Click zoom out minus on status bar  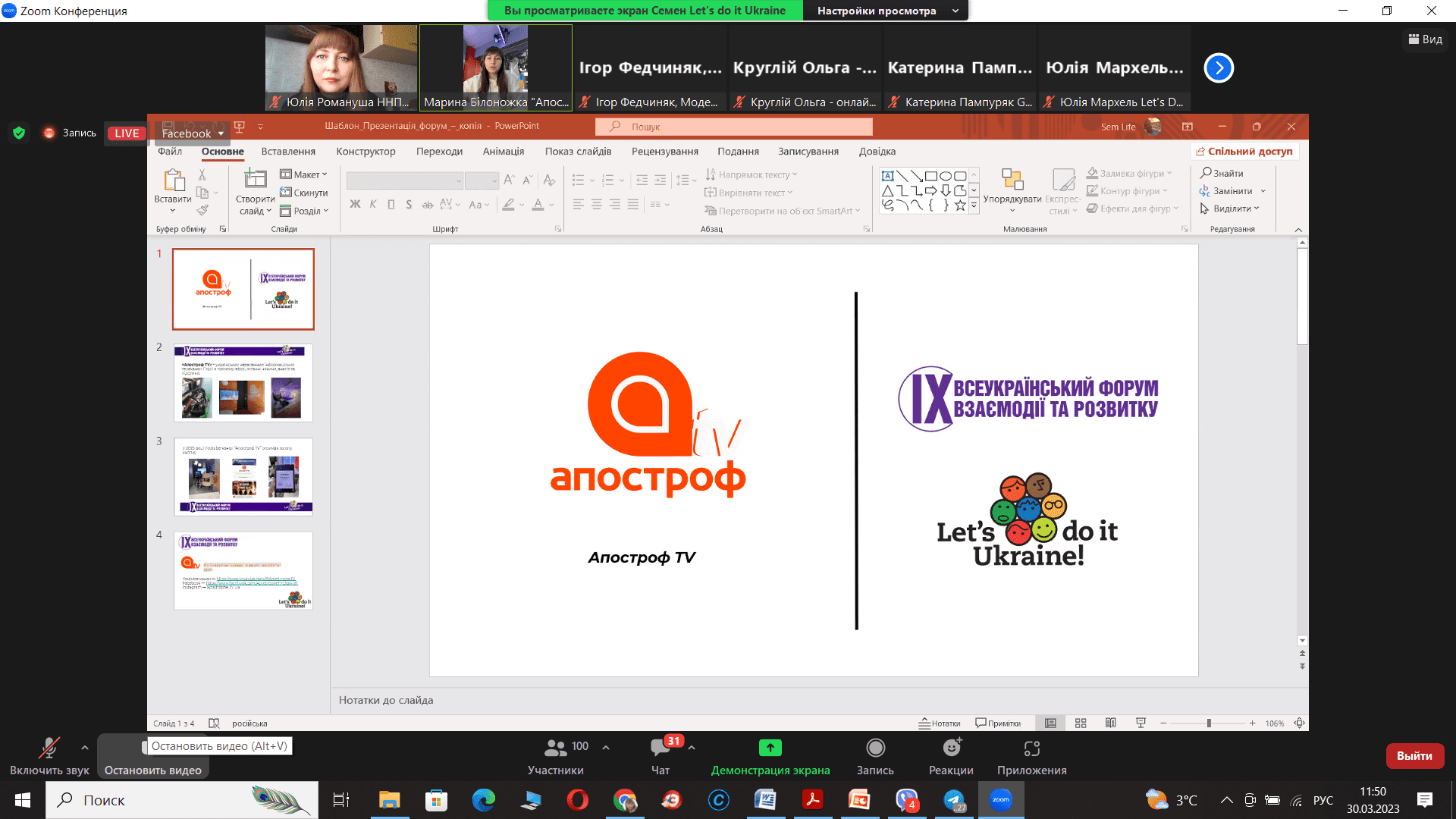pyautogui.click(x=1163, y=723)
